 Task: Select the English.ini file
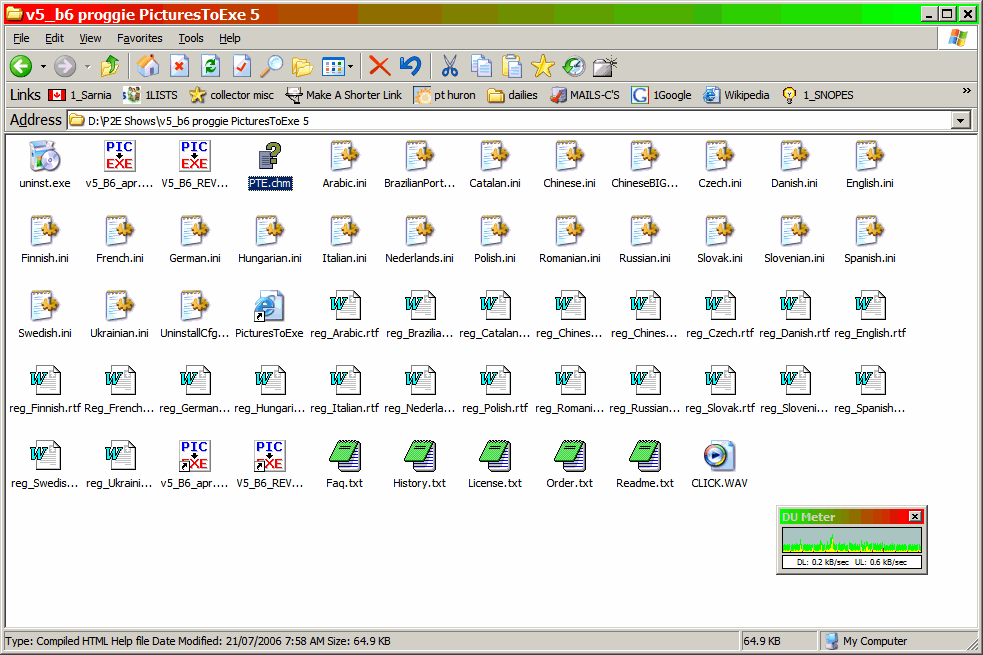point(870,165)
